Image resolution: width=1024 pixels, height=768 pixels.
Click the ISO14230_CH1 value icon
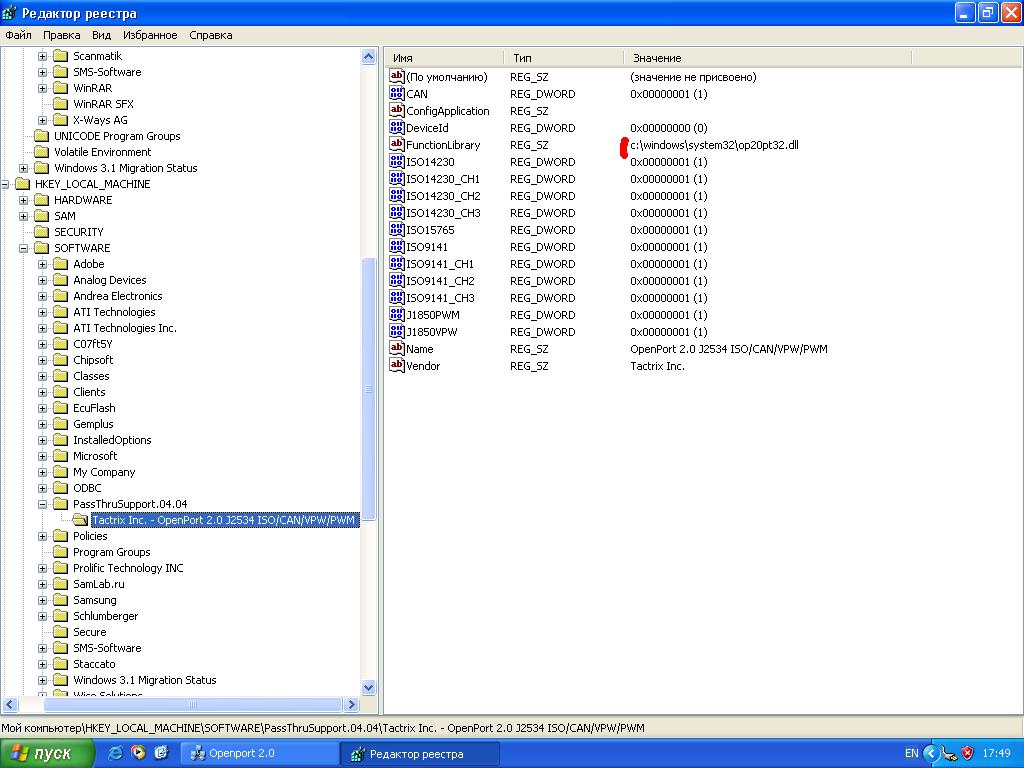[396, 178]
